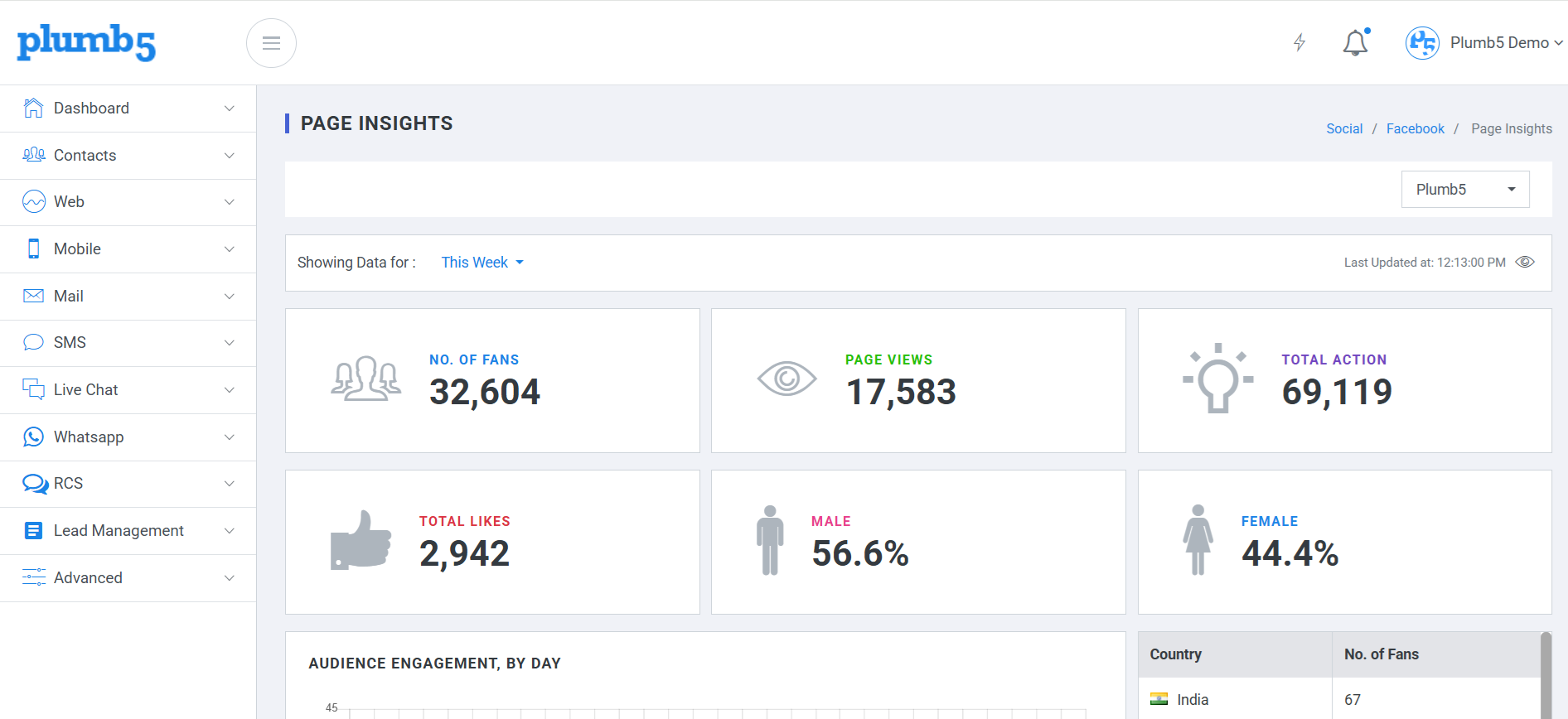Expand the Mobile menu chevron
This screenshot has width=1568, height=719.
pyautogui.click(x=230, y=249)
